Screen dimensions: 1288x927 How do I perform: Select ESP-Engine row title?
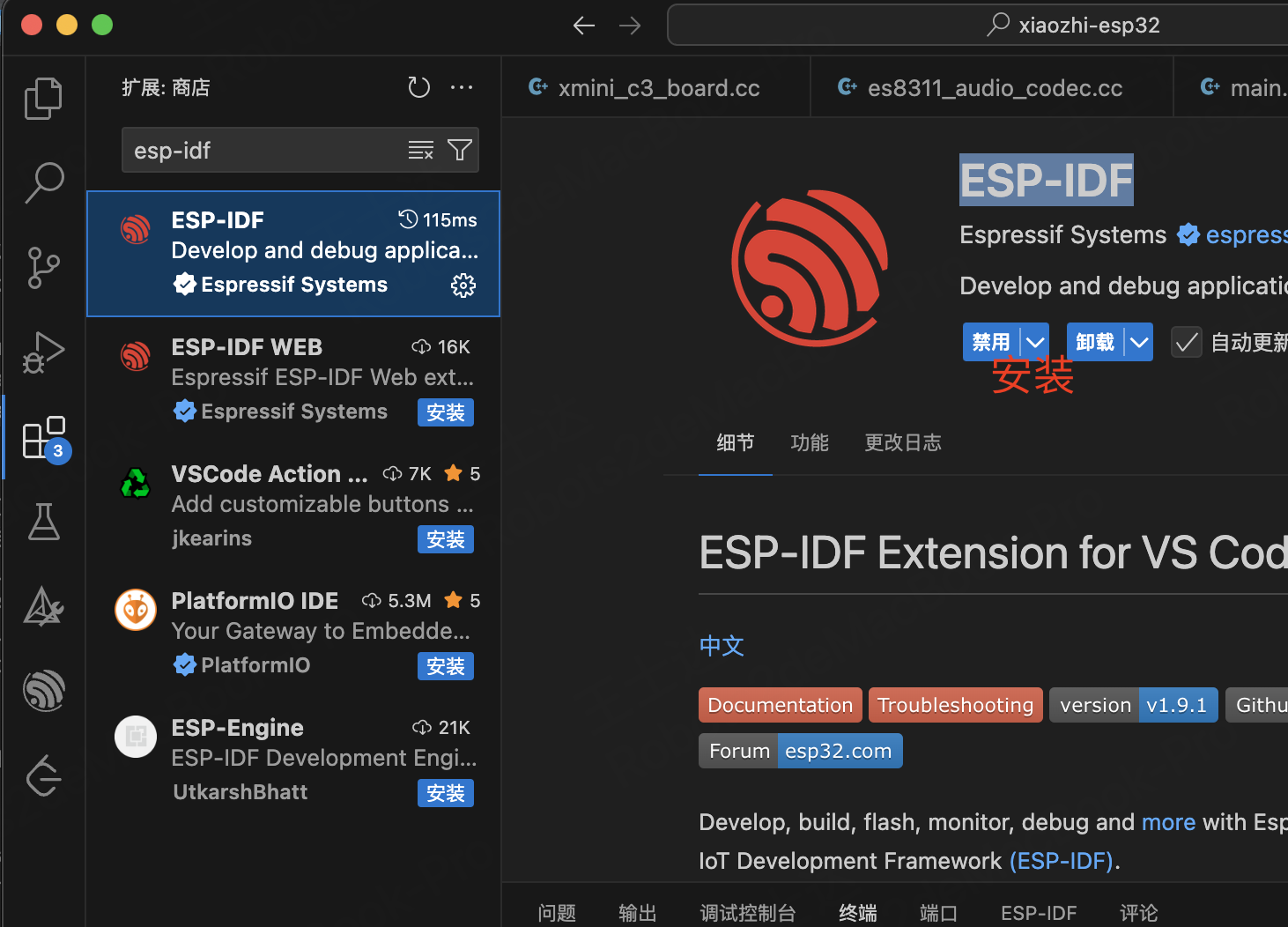pos(237,728)
